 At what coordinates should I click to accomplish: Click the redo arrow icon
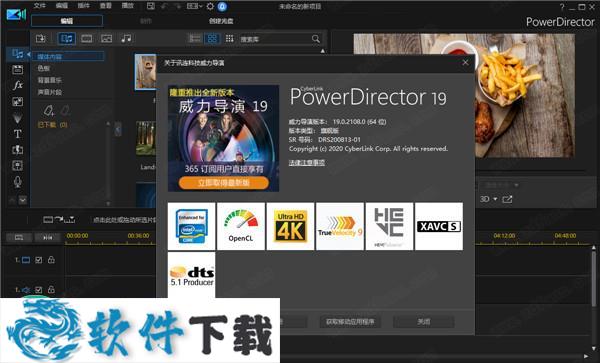click(178, 6)
